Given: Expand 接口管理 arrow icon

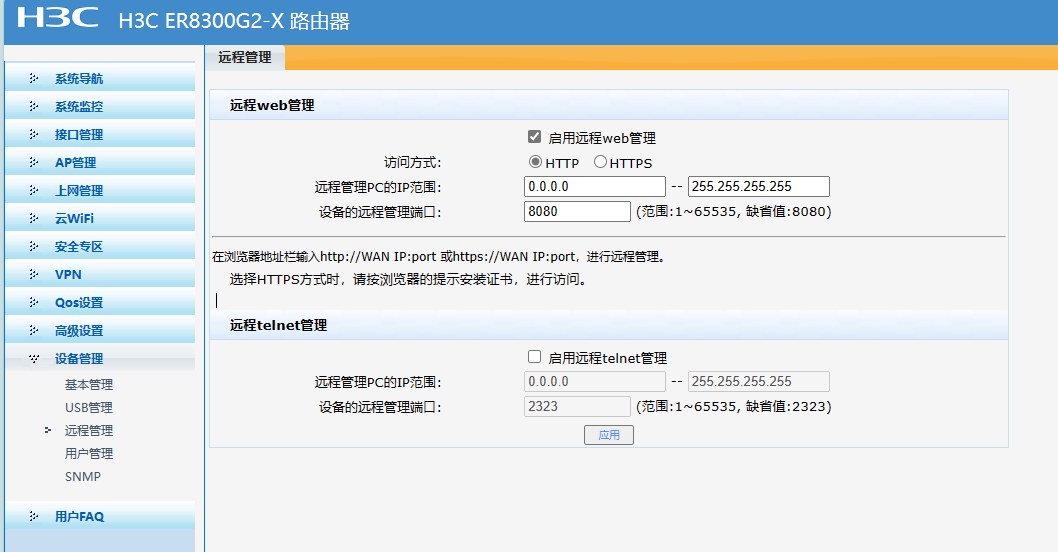Looking at the screenshot, I should 34,135.
